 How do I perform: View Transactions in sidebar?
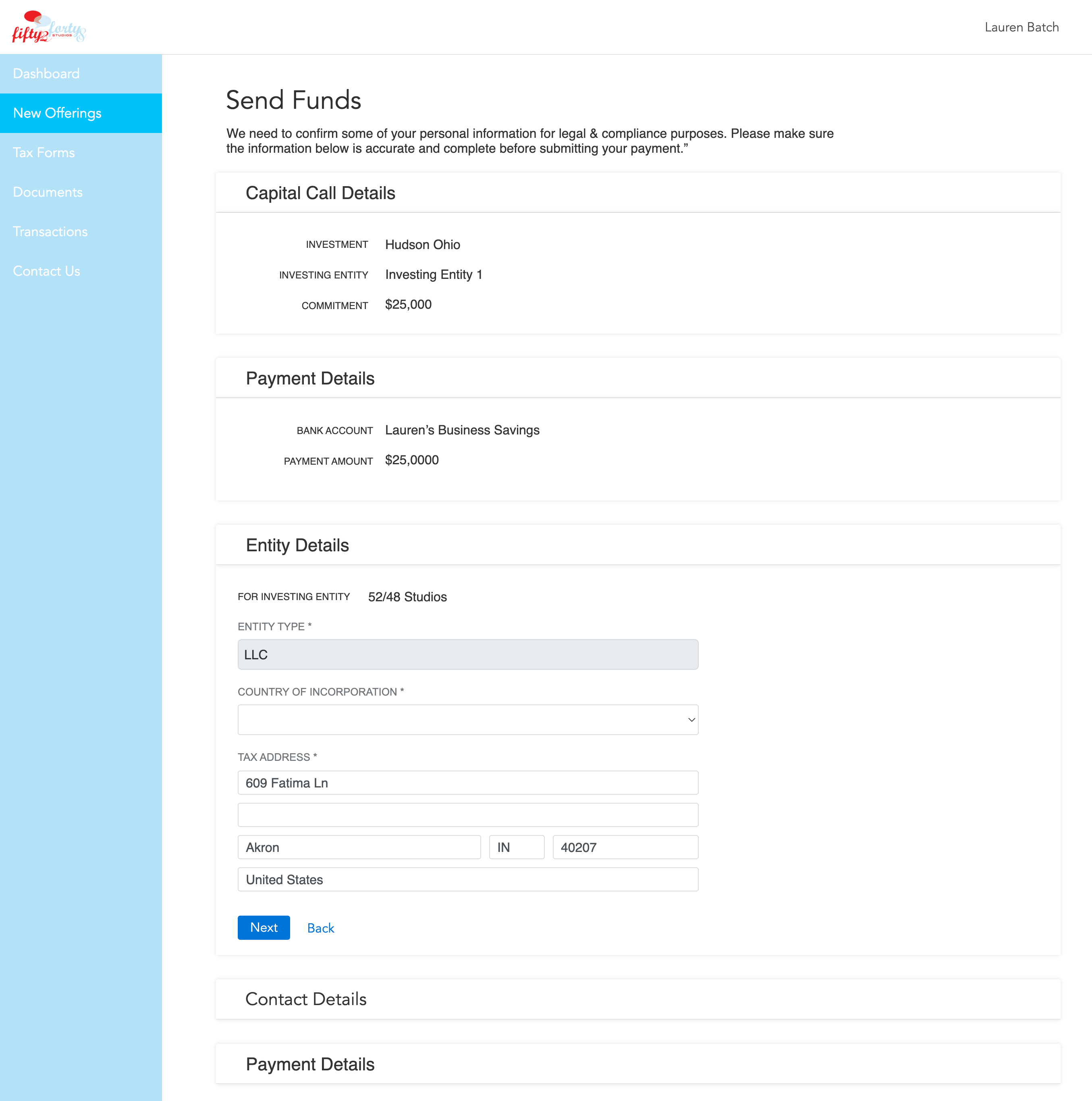[50, 231]
